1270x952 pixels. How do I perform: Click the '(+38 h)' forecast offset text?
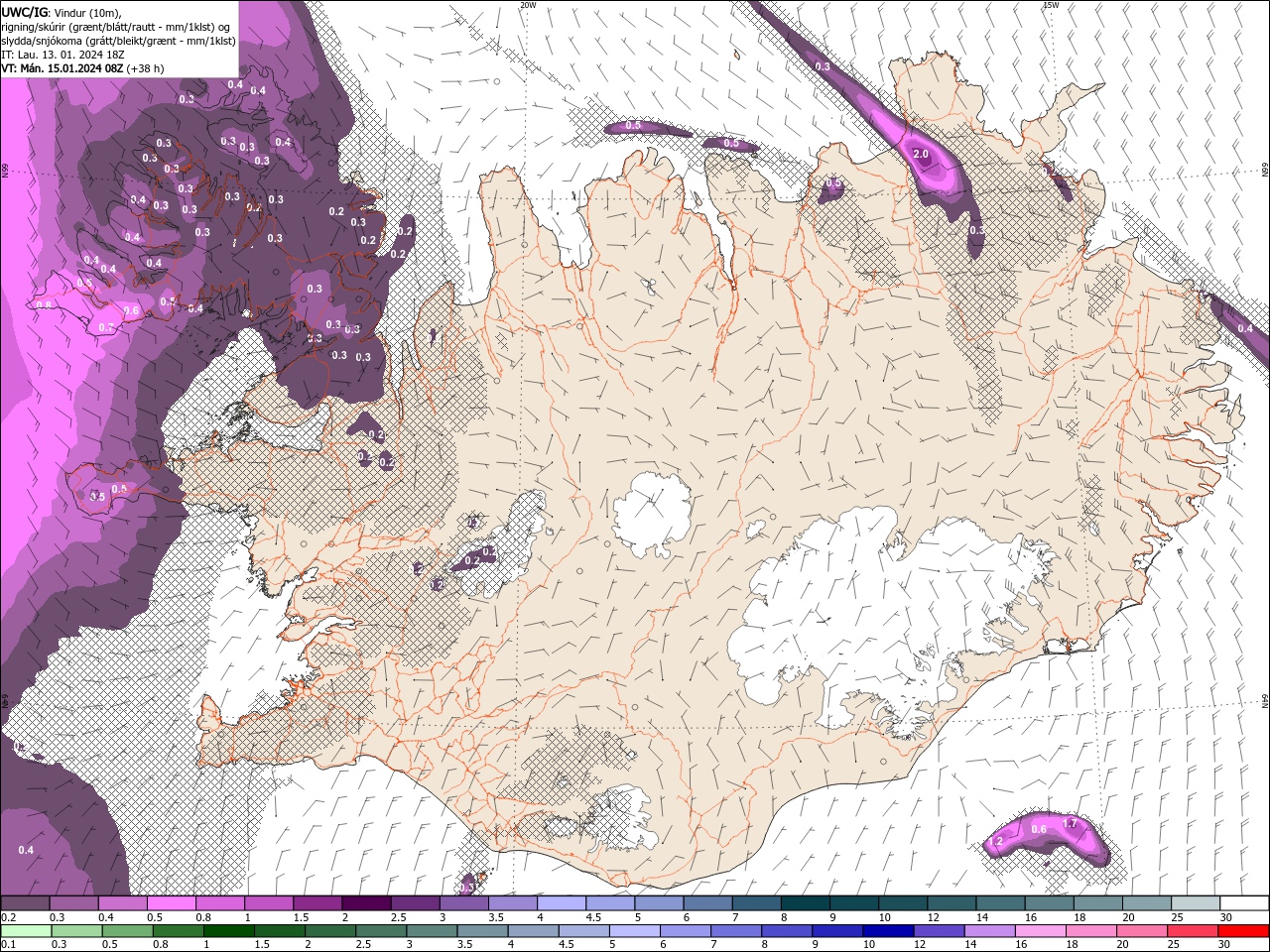pos(146,68)
